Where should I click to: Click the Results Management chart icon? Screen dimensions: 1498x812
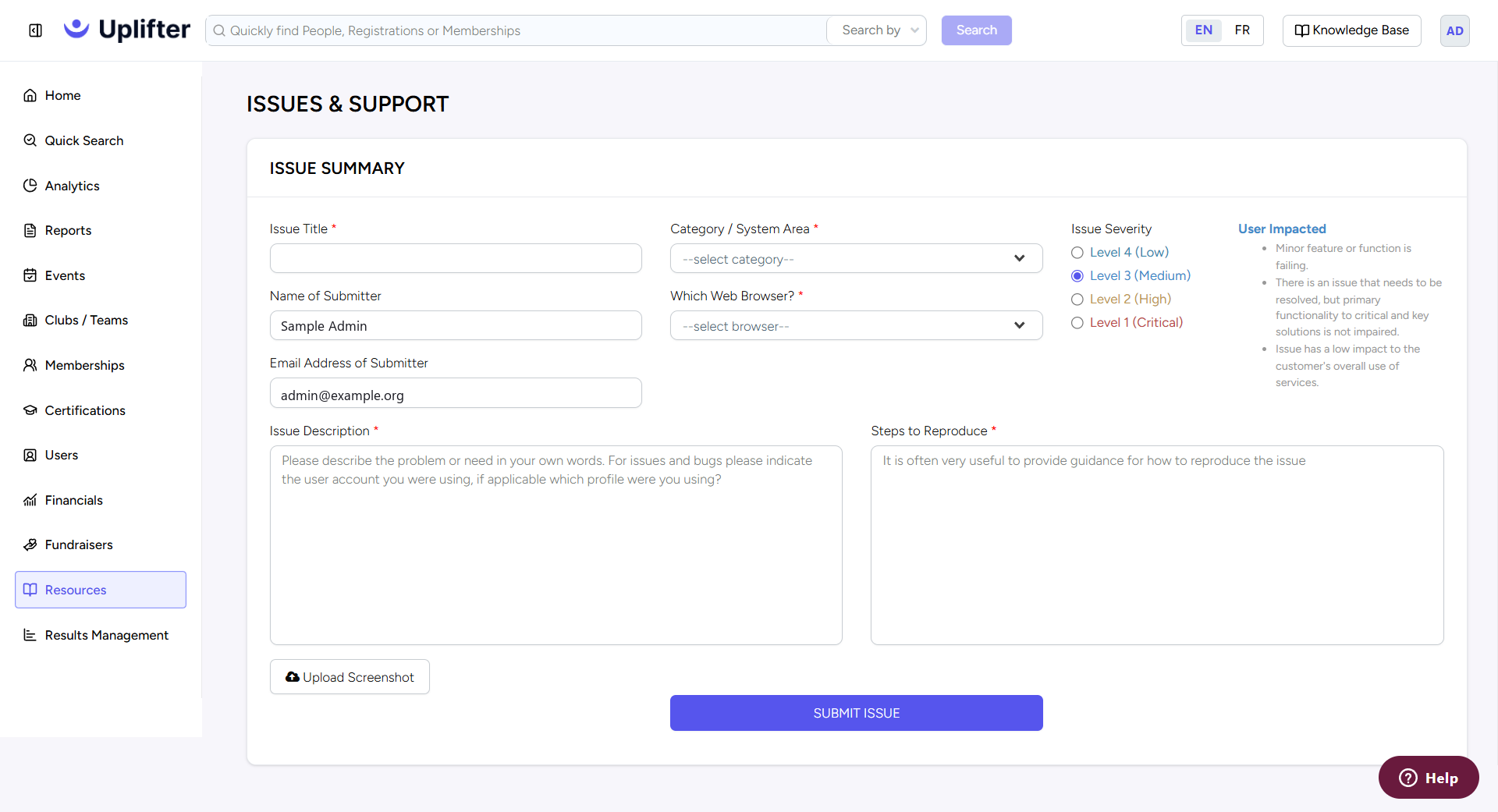[30, 635]
